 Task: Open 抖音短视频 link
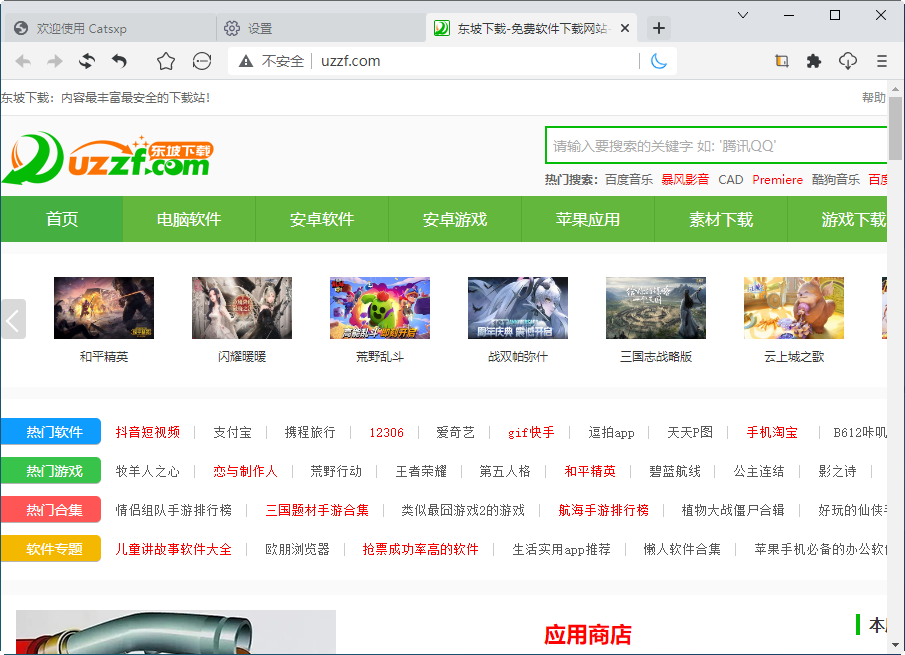point(148,432)
